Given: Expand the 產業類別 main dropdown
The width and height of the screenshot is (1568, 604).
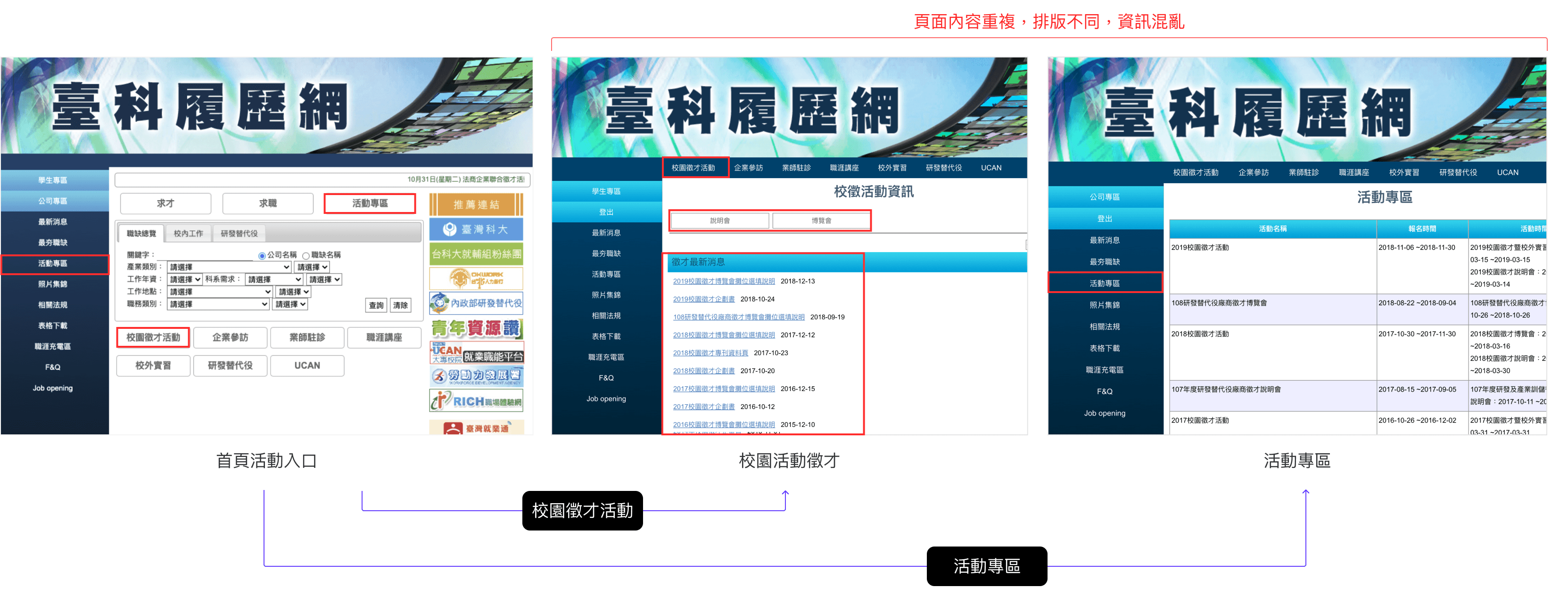Looking at the screenshot, I should click(x=229, y=267).
